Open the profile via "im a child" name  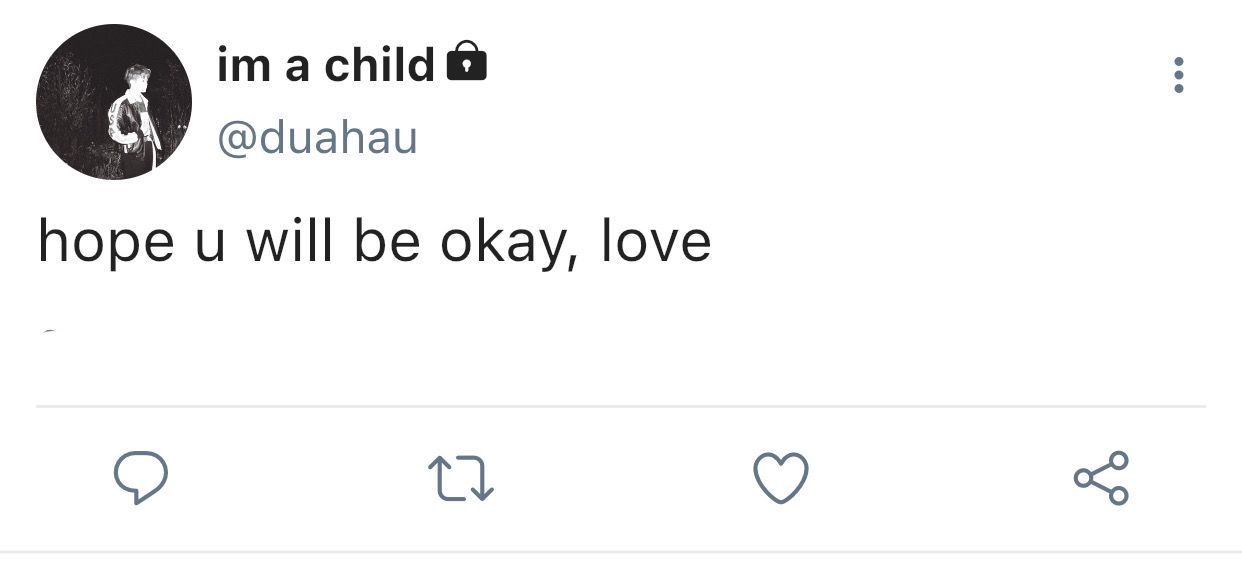pos(326,65)
